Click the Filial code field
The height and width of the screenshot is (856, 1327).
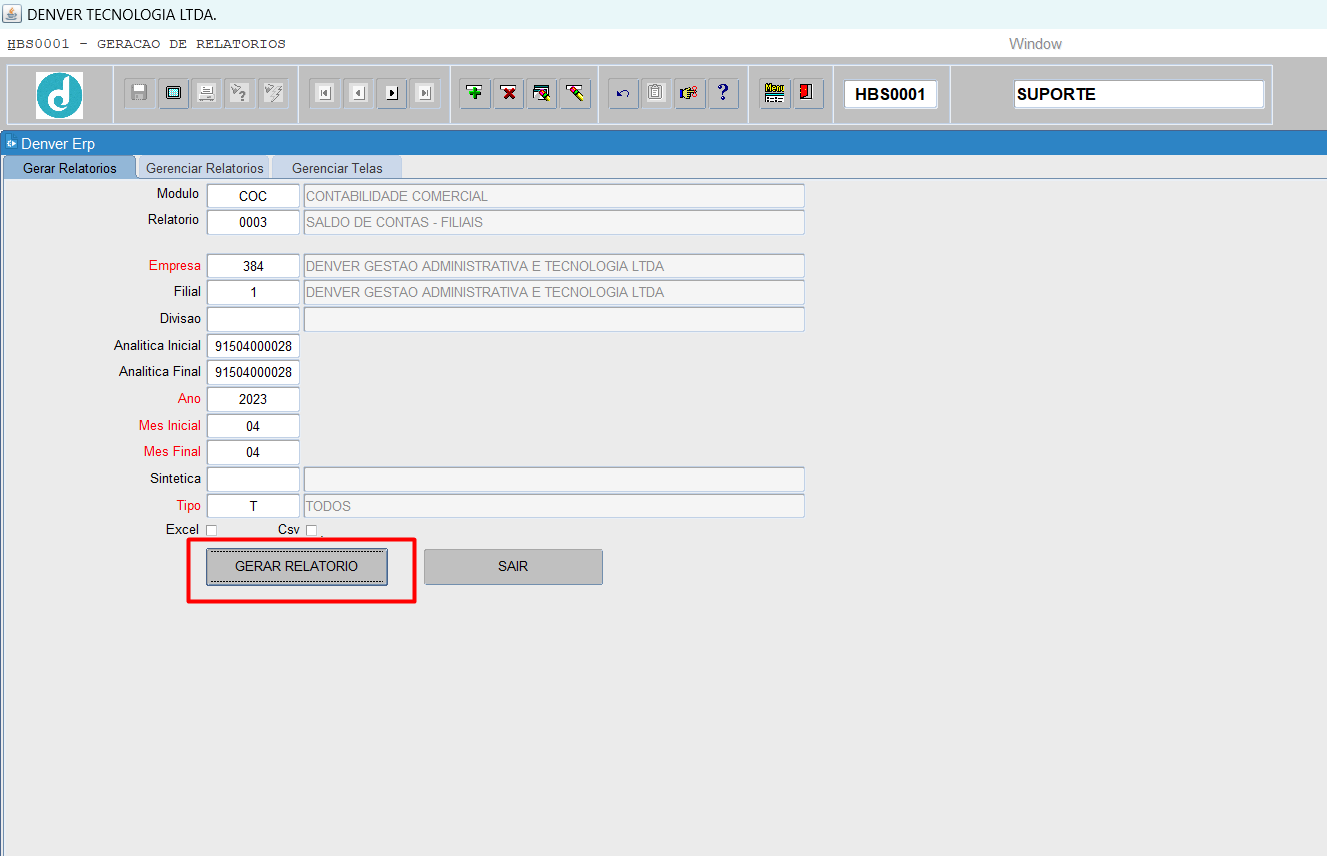(x=253, y=292)
